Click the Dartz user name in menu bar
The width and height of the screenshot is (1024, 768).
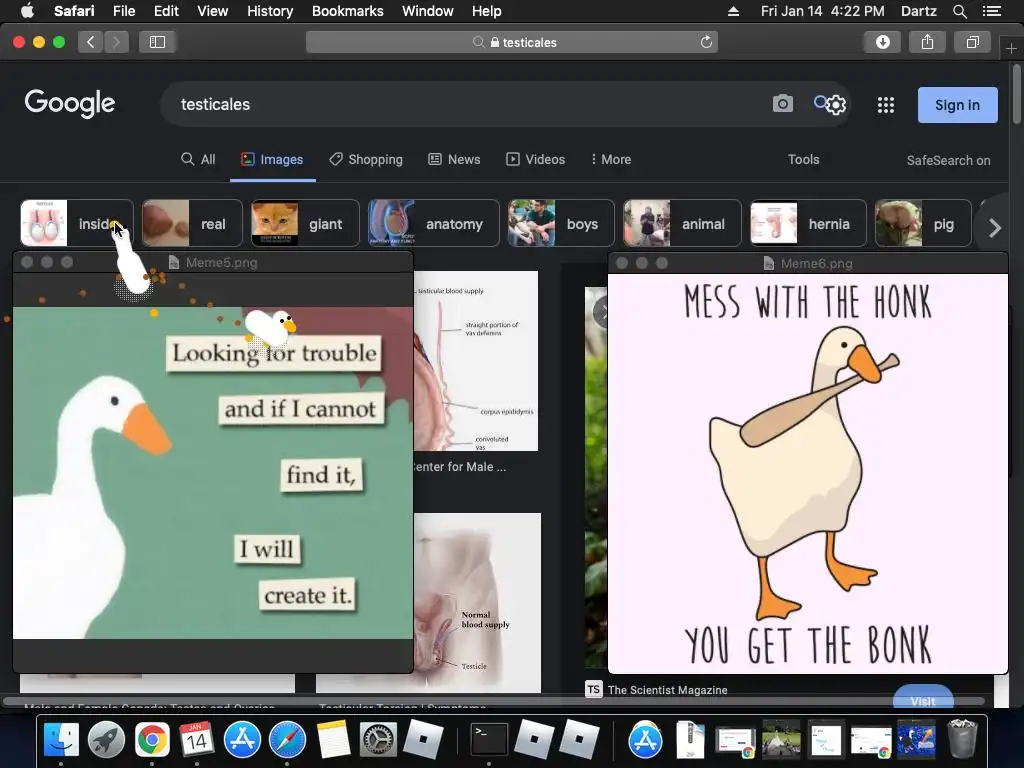(918, 11)
